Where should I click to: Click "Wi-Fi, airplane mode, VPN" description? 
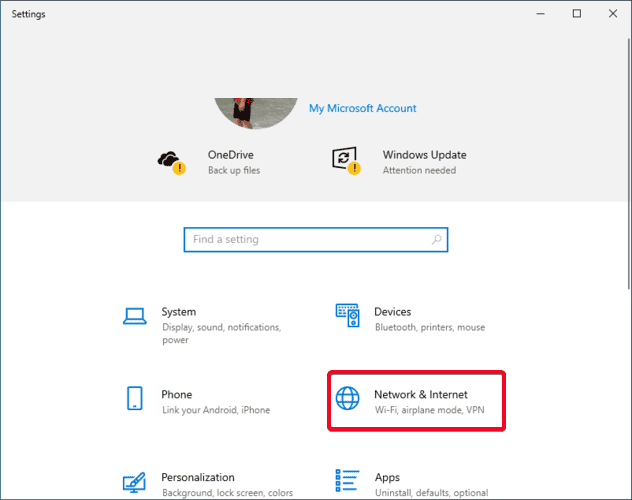point(429,410)
